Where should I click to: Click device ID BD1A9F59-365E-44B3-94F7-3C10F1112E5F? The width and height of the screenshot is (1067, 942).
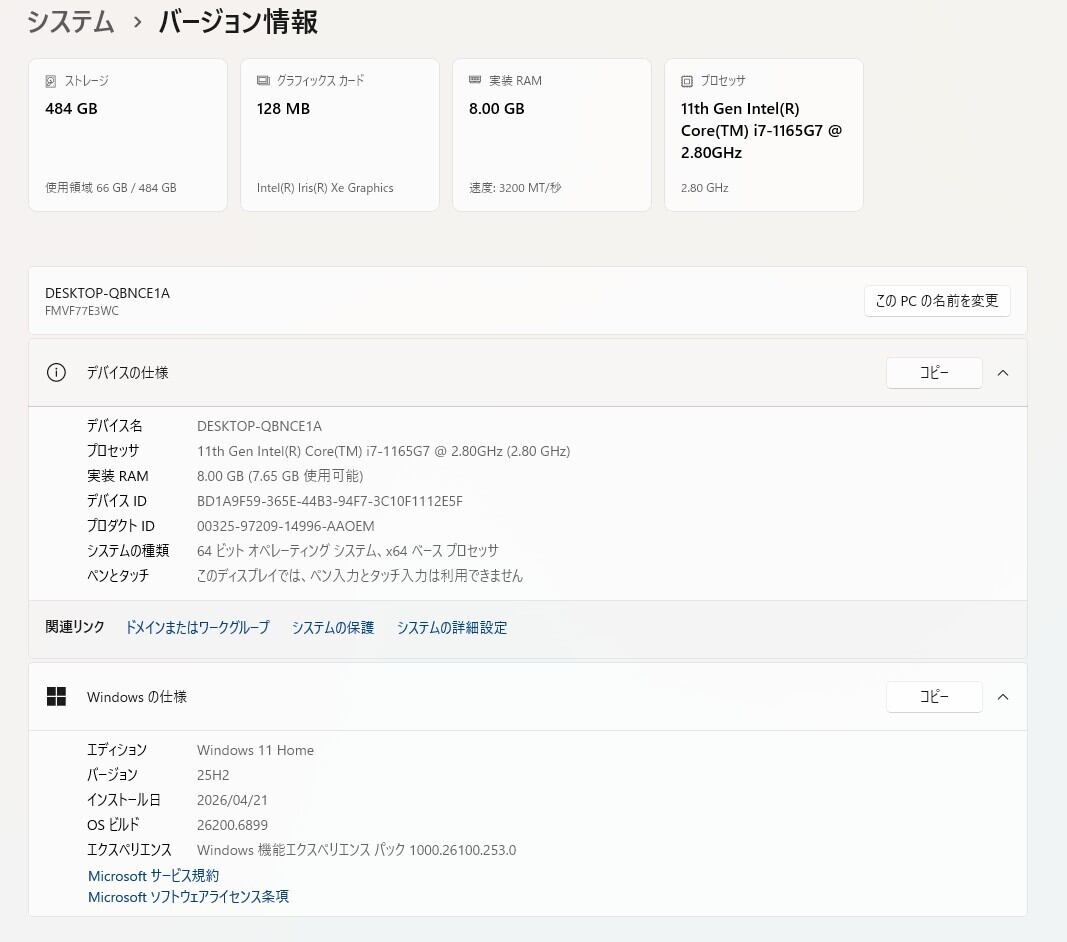(329, 501)
